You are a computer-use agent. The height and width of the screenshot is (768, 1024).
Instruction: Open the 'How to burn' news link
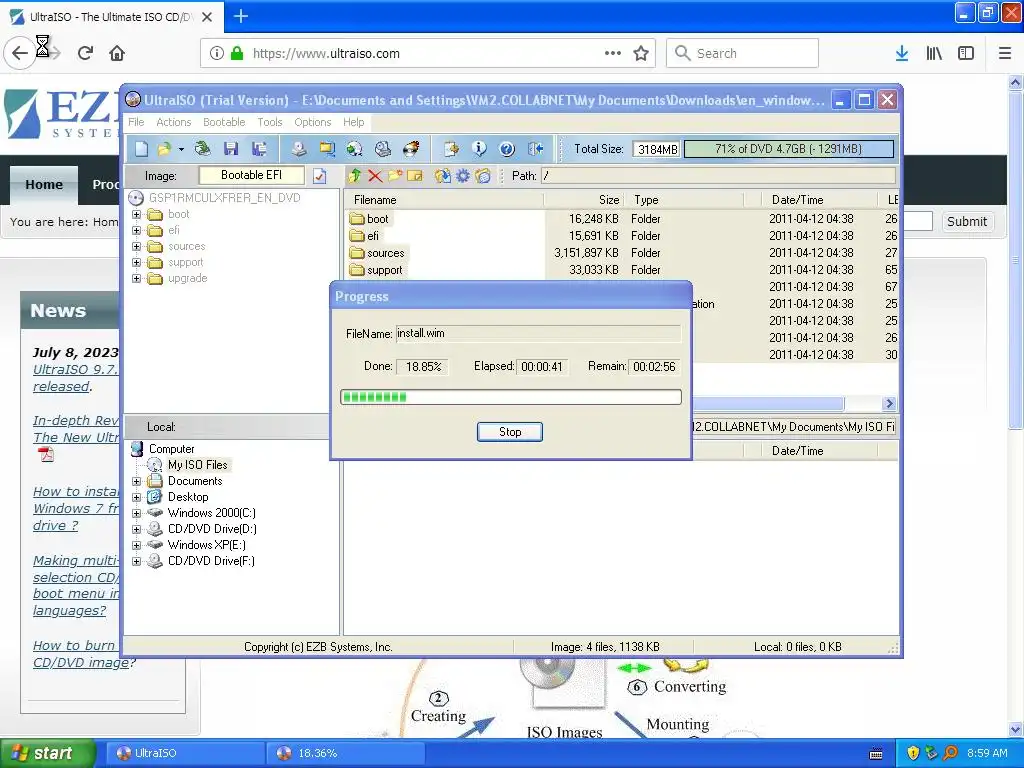(x=84, y=654)
